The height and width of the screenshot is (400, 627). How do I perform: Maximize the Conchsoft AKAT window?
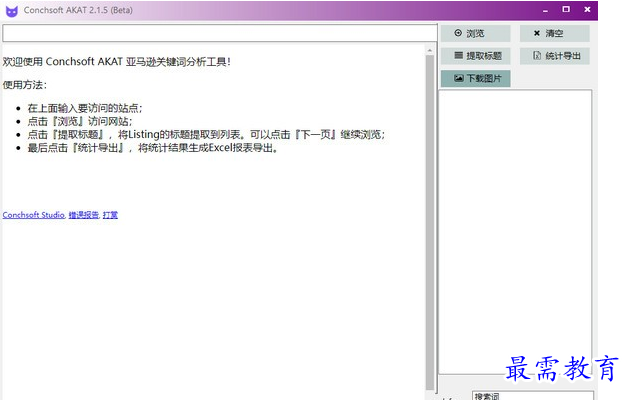[566, 9]
